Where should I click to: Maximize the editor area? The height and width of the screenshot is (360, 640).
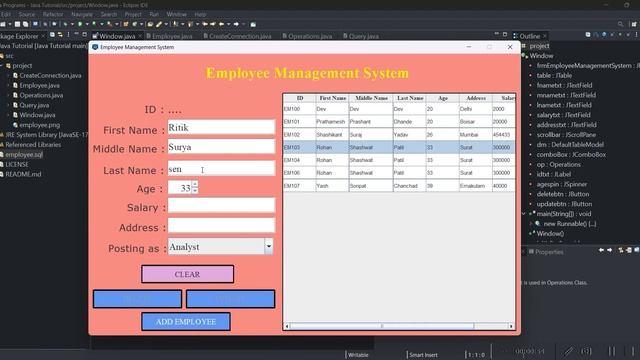point(505,34)
